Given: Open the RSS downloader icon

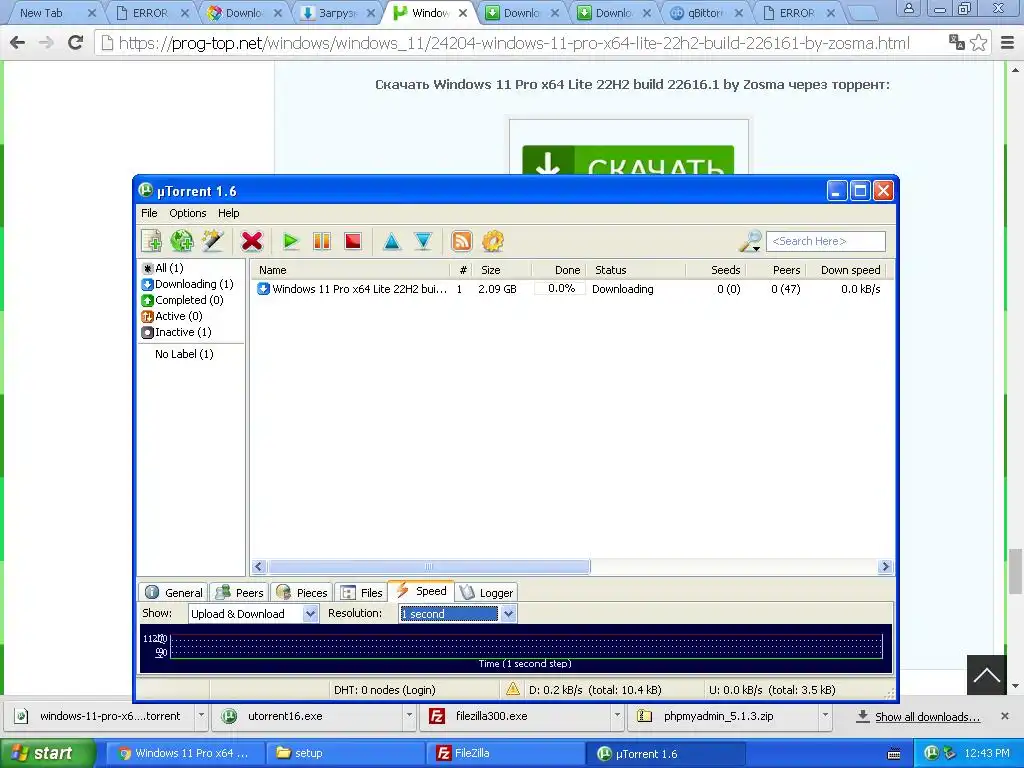Looking at the screenshot, I should click(462, 241).
